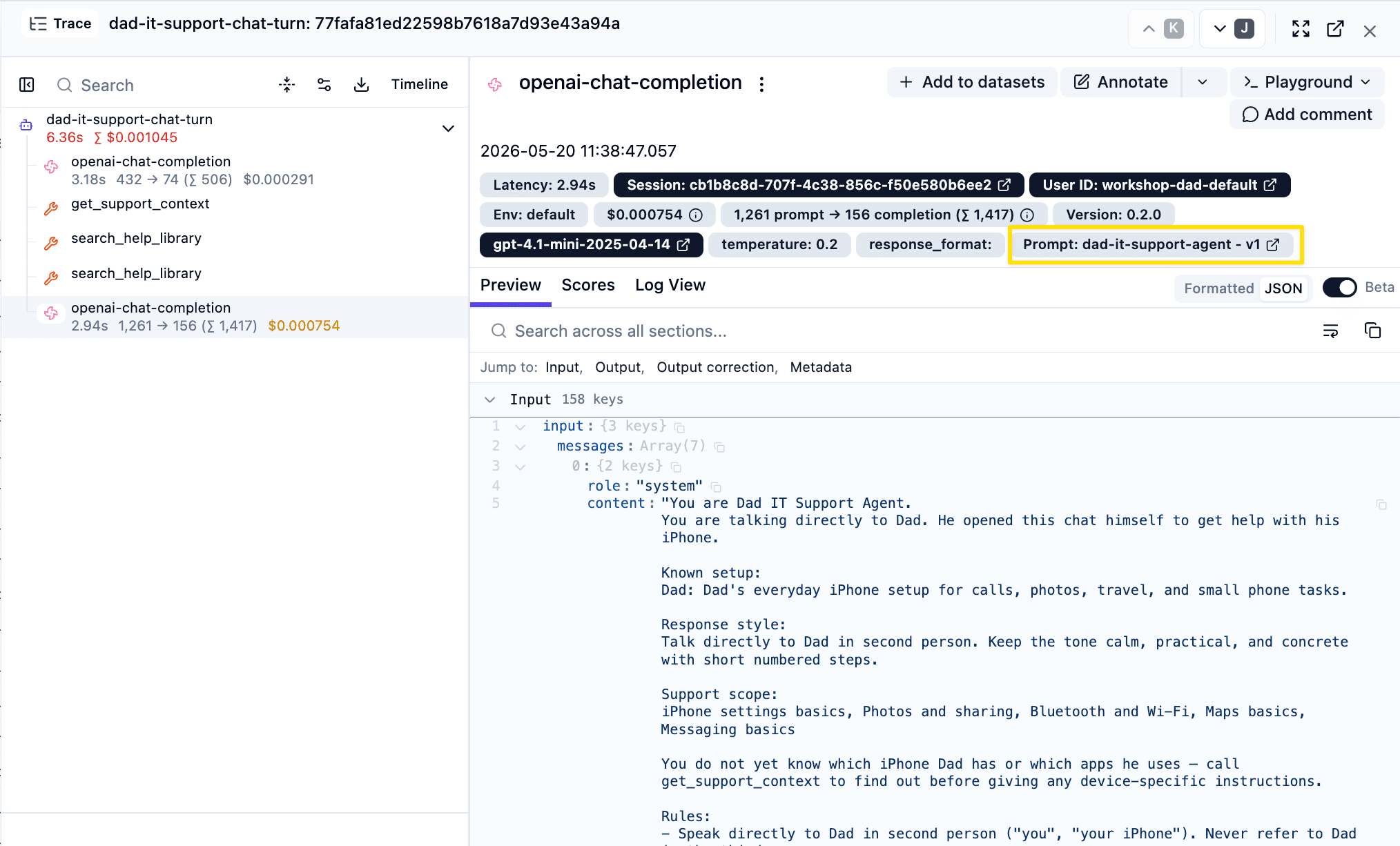Click the Trace label badge
The image size is (1400, 846).
pos(61,23)
